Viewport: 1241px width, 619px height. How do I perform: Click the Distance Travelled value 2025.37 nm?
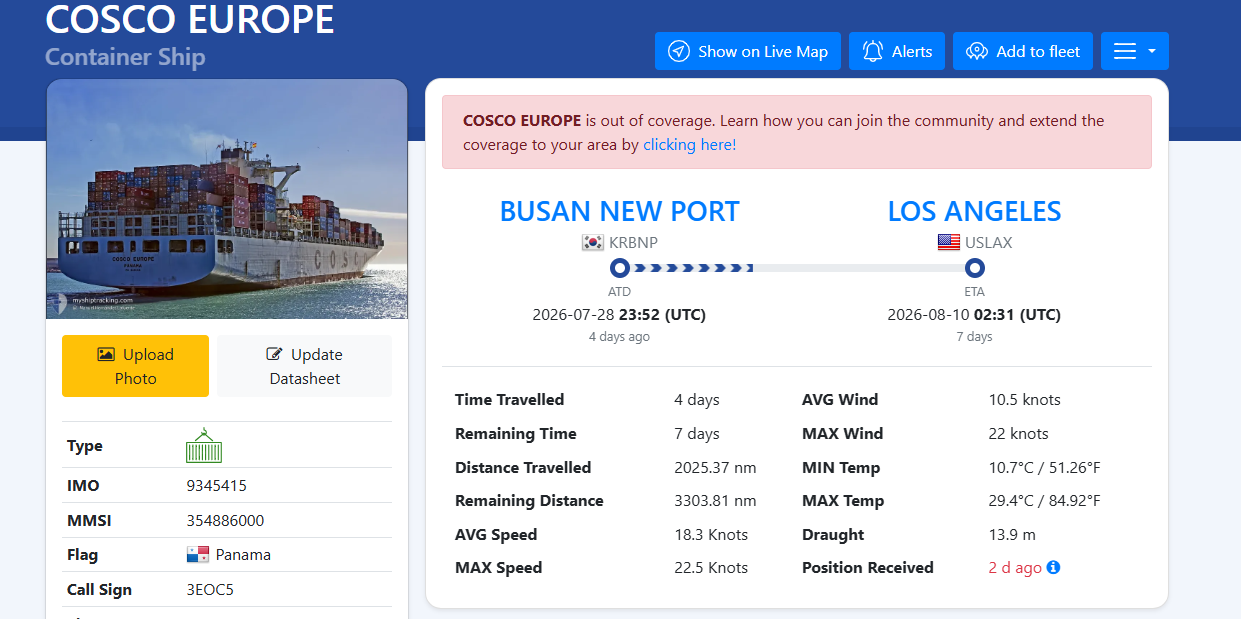(715, 467)
